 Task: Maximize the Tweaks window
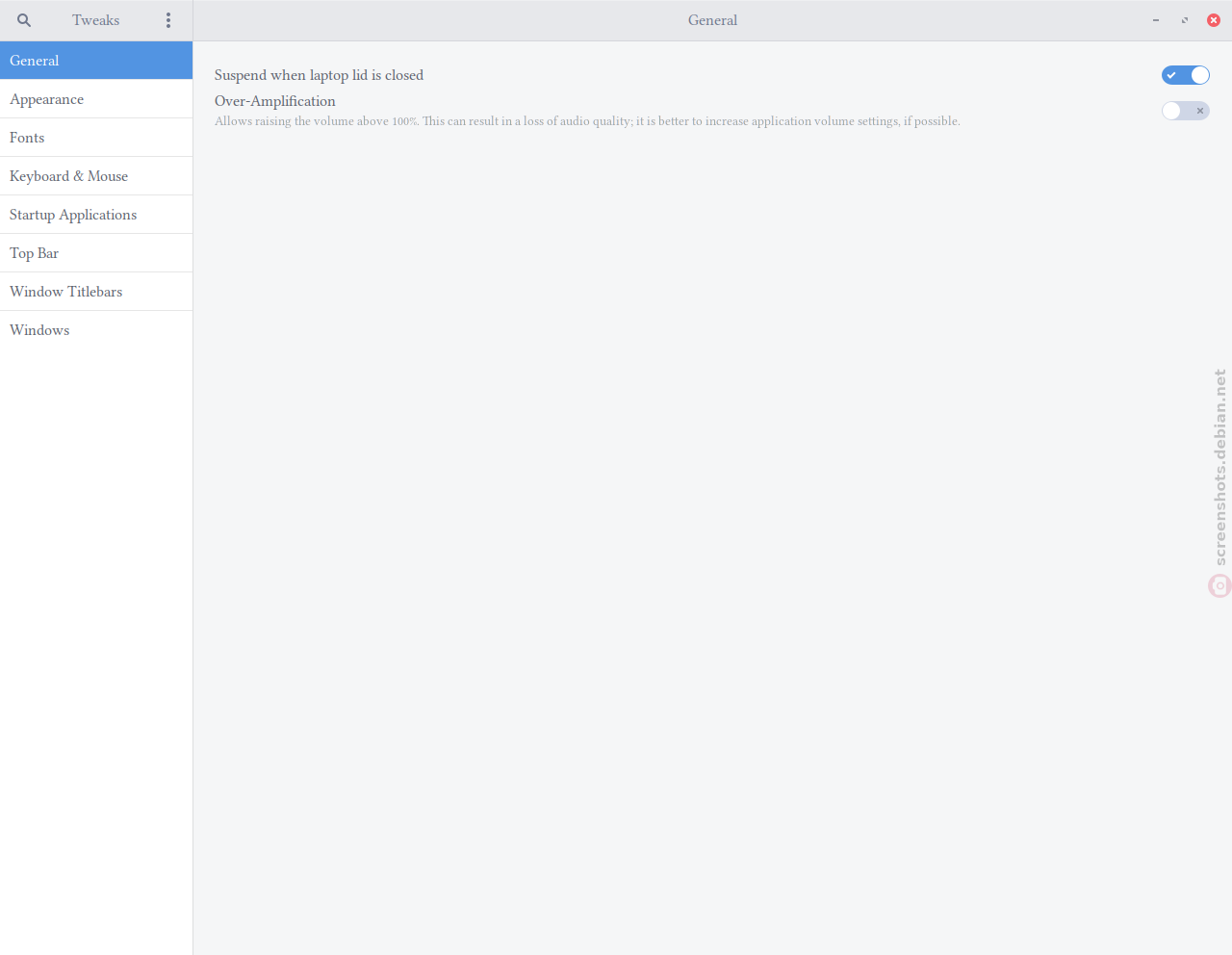point(1185,20)
